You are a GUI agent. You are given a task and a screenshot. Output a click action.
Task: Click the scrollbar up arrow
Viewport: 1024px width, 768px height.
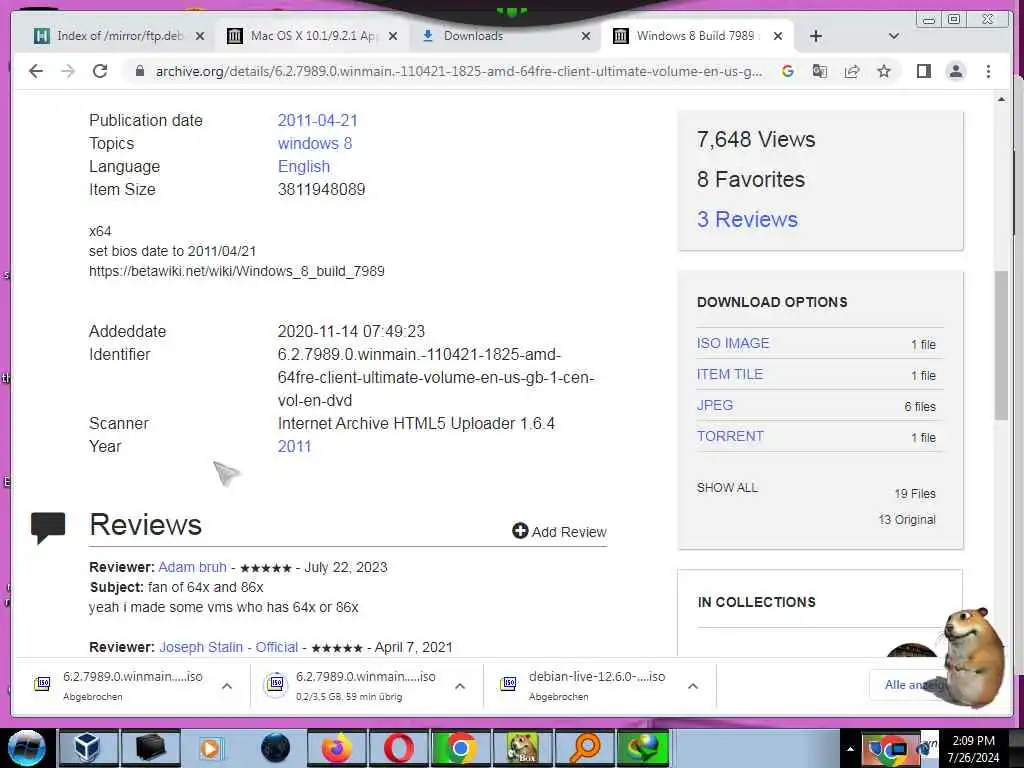[x=1001, y=99]
